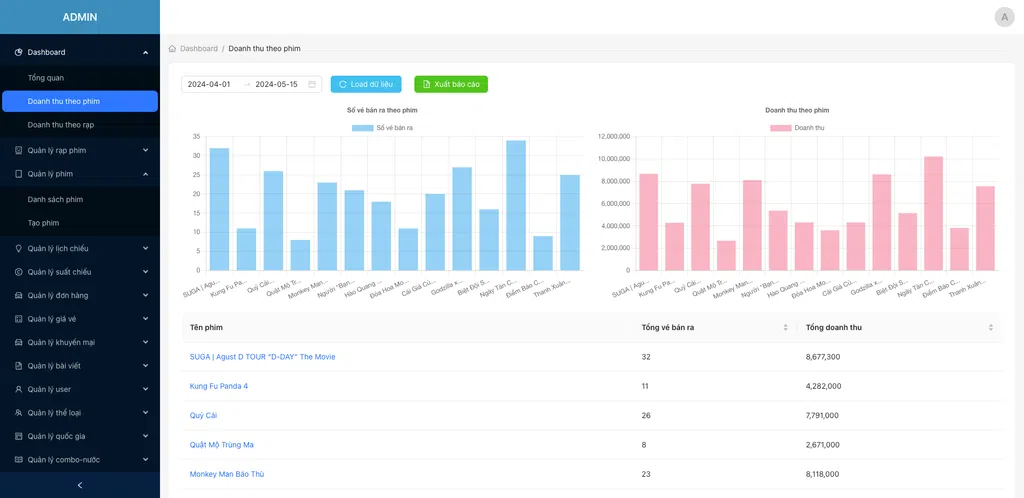
Task: Sort by Tổng vé bán ra arrows
Action: 786,328
